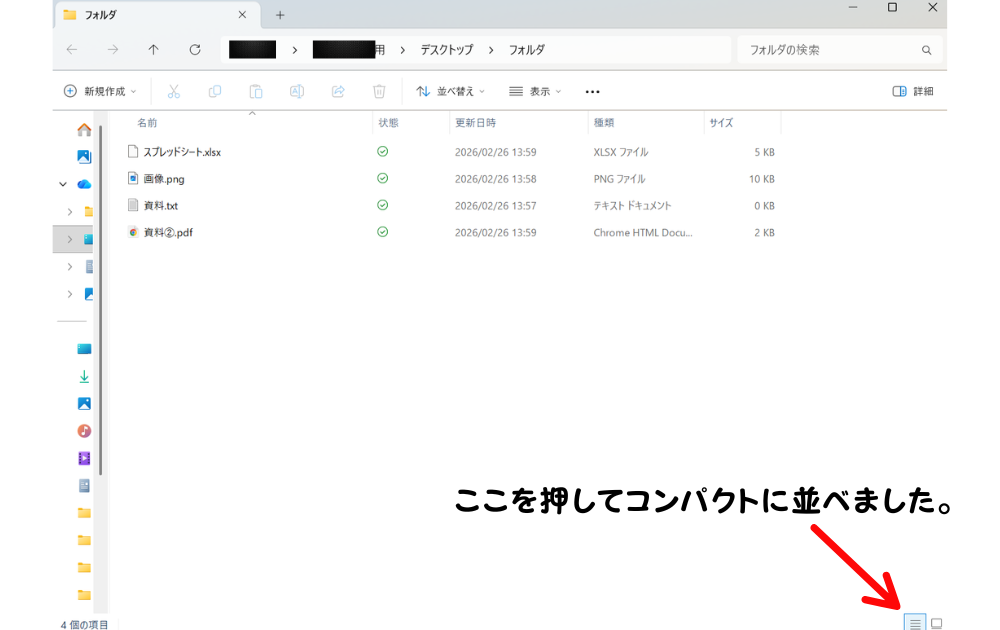Sort by 更新日時 column header
The height and width of the screenshot is (630, 1000).
[x=476, y=123]
